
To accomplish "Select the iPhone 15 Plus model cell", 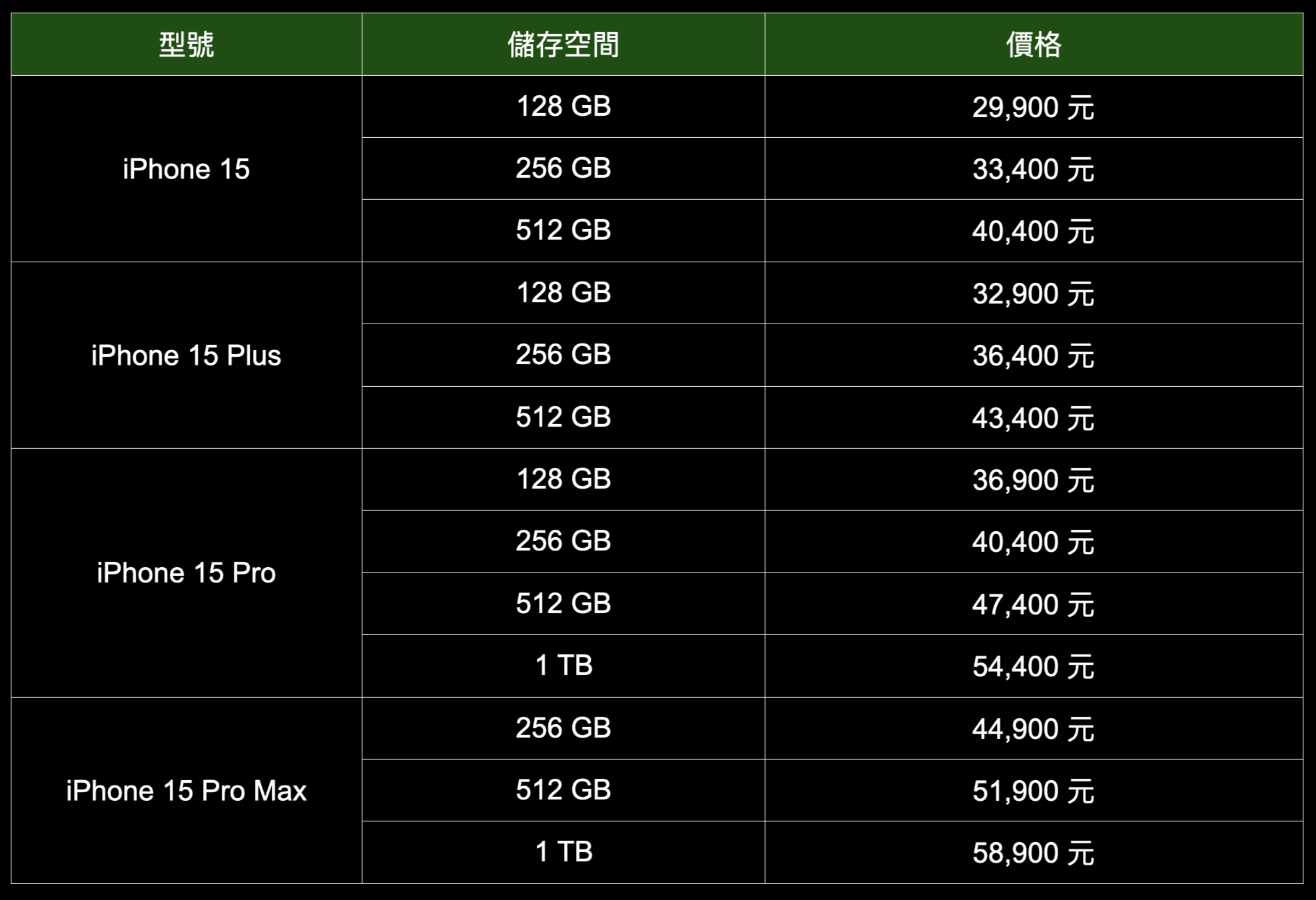I will point(186,355).
